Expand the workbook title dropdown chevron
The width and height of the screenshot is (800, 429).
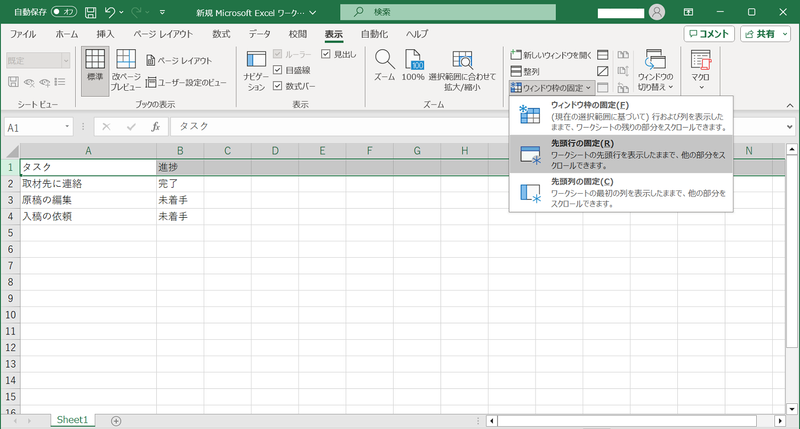click(313, 13)
